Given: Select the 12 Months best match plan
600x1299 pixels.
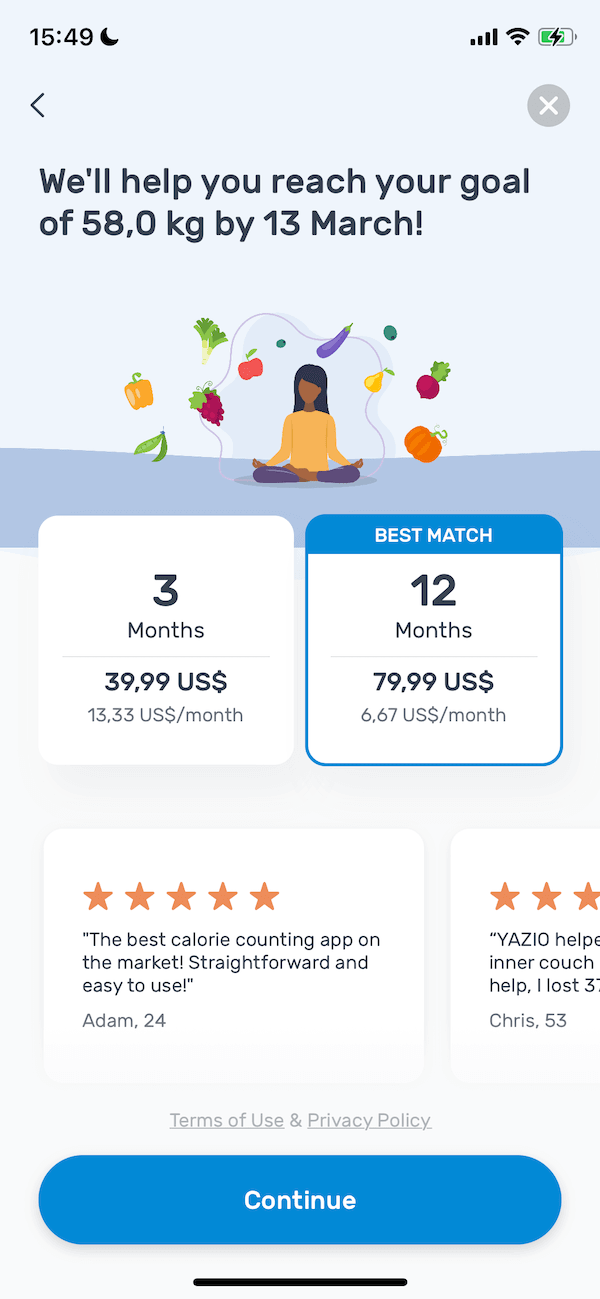Looking at the screenshot, I should [x=434, y=640].
